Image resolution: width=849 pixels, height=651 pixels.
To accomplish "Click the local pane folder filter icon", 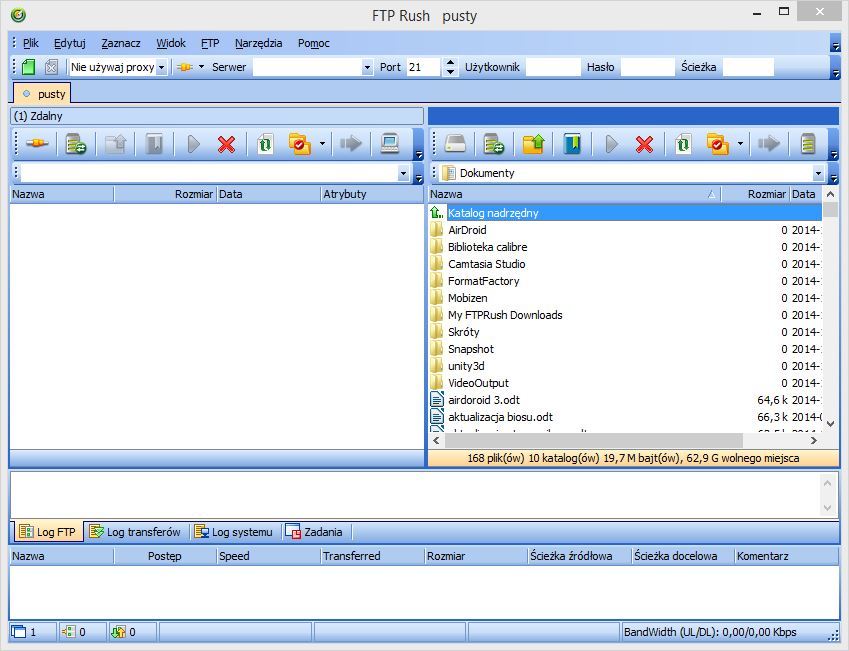I will tap(717, 144).
